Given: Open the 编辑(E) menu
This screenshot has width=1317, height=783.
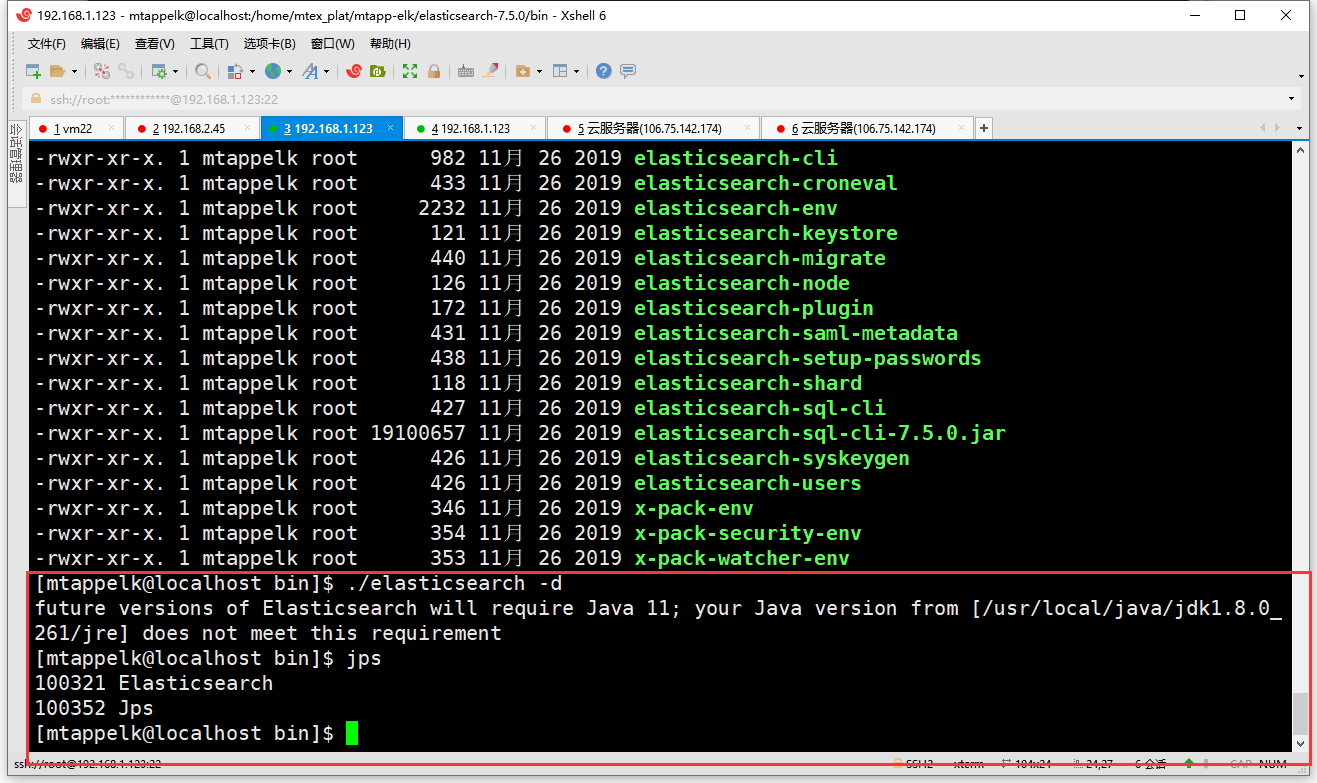Looking at the screenshot, I should tap(100, 44).
